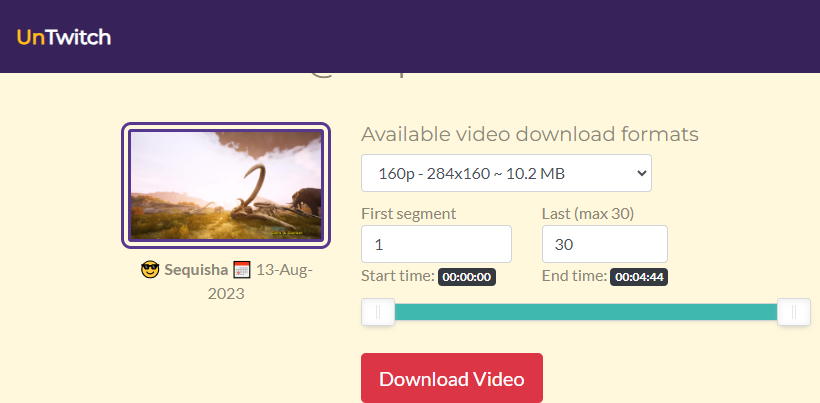The width and height of the screenshot is (820, 403).
Task: Click the 'Available video download formats' heading
Action: [x=529, y=135]
